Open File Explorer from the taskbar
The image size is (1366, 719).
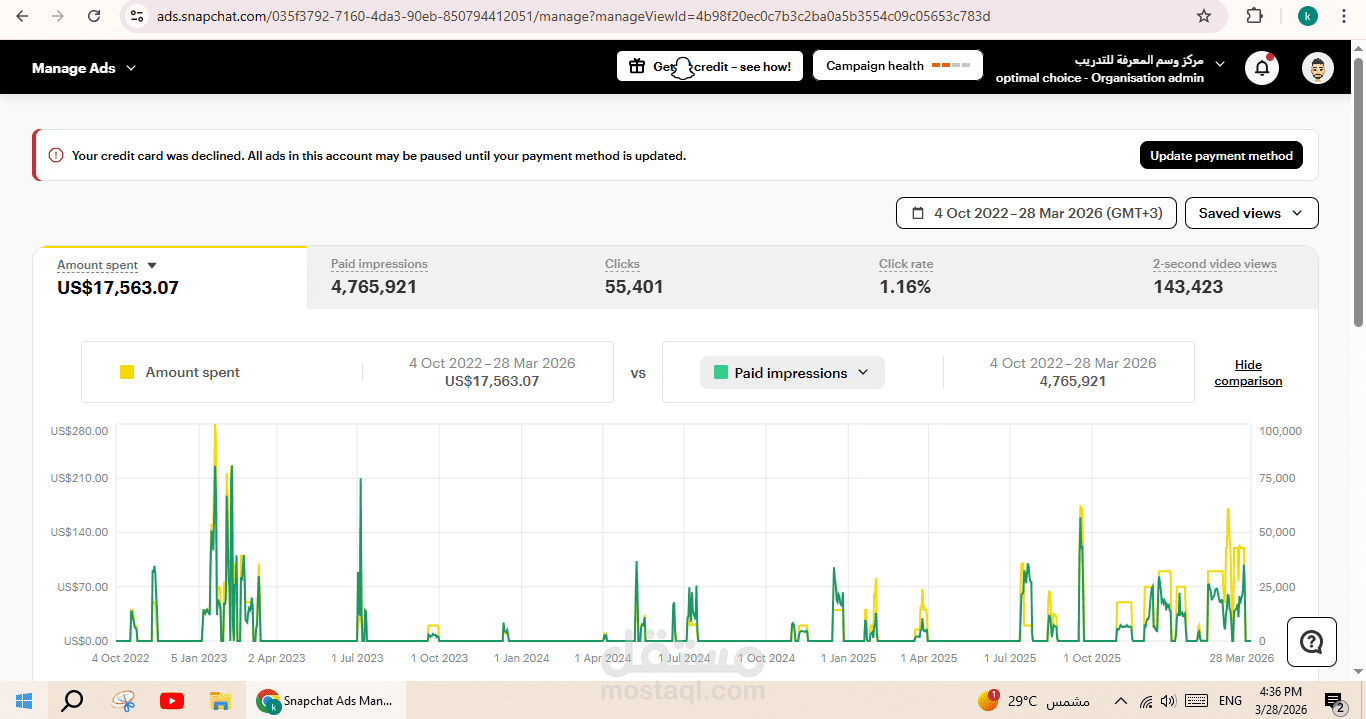pyautogui.click(x=221, y=701)
